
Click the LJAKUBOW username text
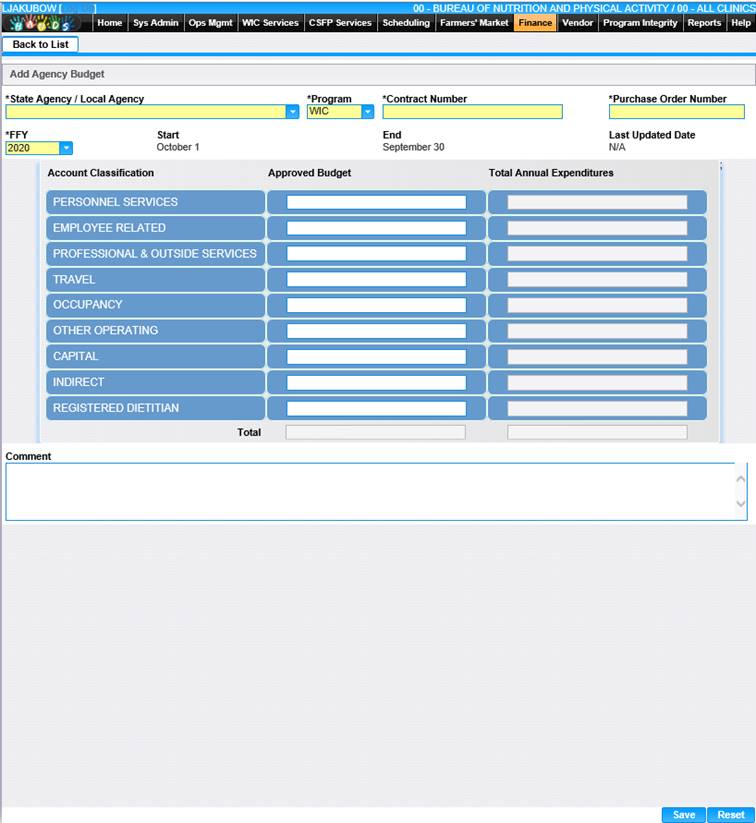[x=29, y=8]
